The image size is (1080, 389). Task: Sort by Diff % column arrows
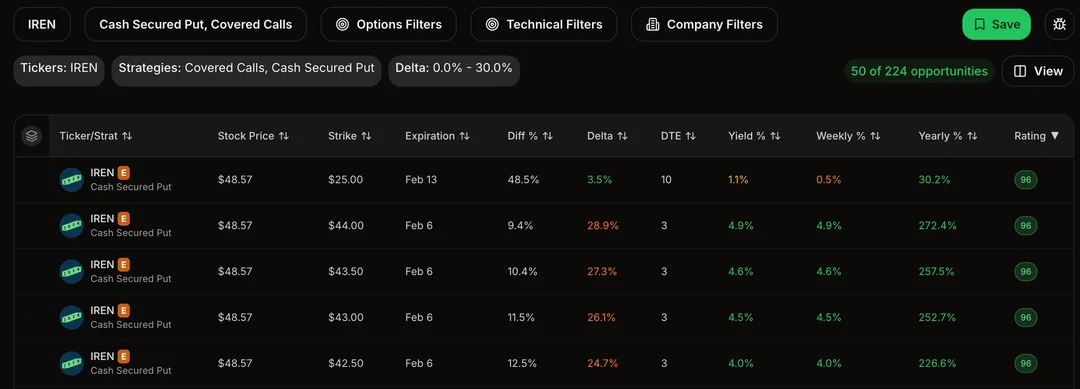pyautogui.click(x=548, y=136)
